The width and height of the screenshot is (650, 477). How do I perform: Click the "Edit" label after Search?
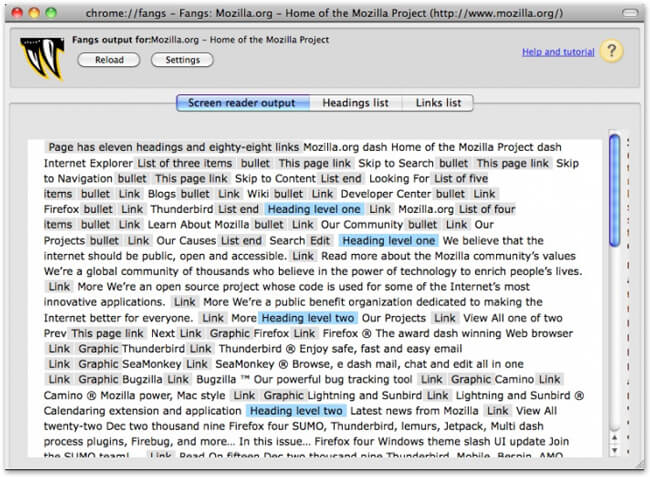click(x=320, y=240)
